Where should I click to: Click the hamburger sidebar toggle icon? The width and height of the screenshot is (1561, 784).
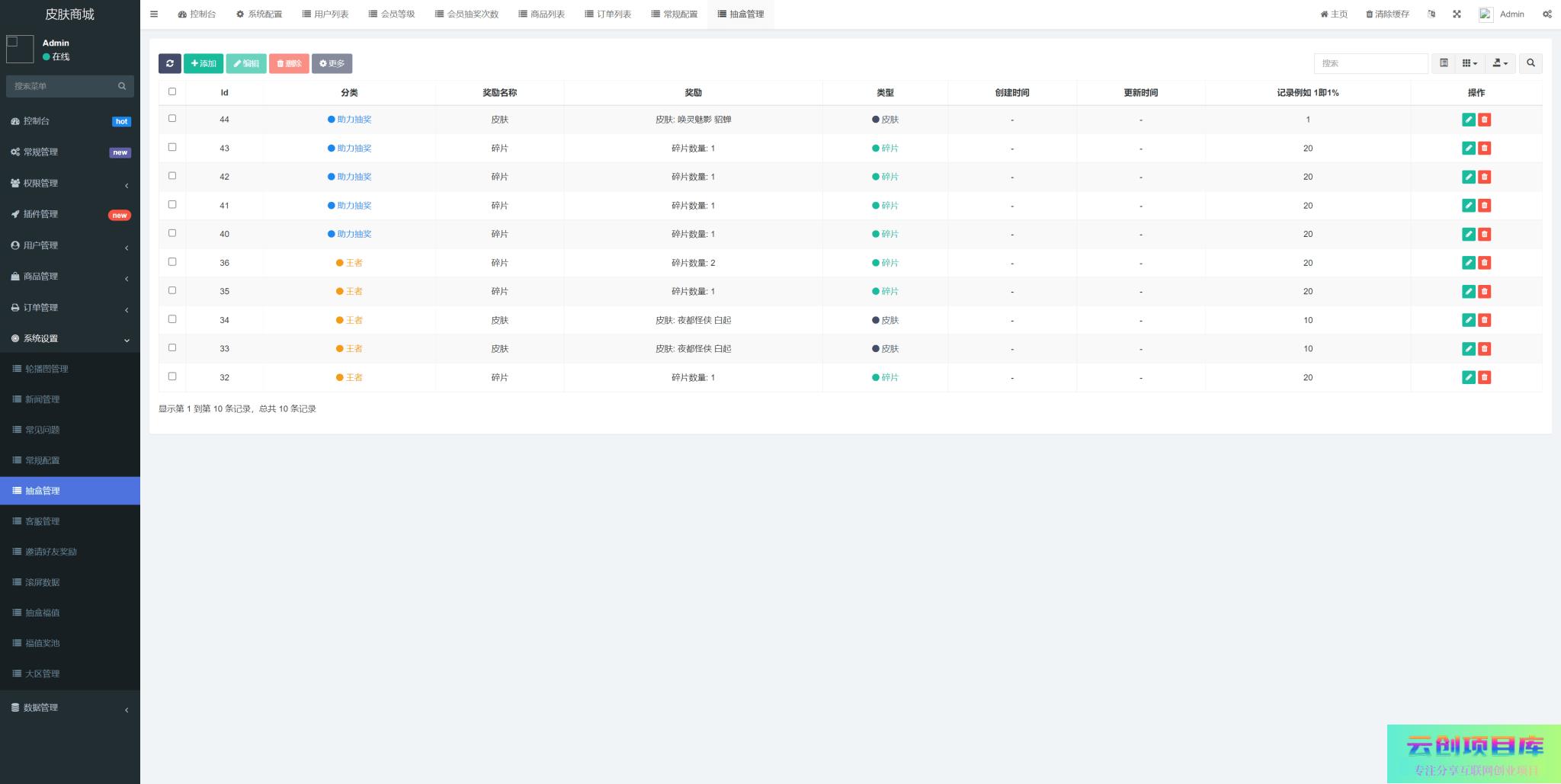tap(154, 14)
